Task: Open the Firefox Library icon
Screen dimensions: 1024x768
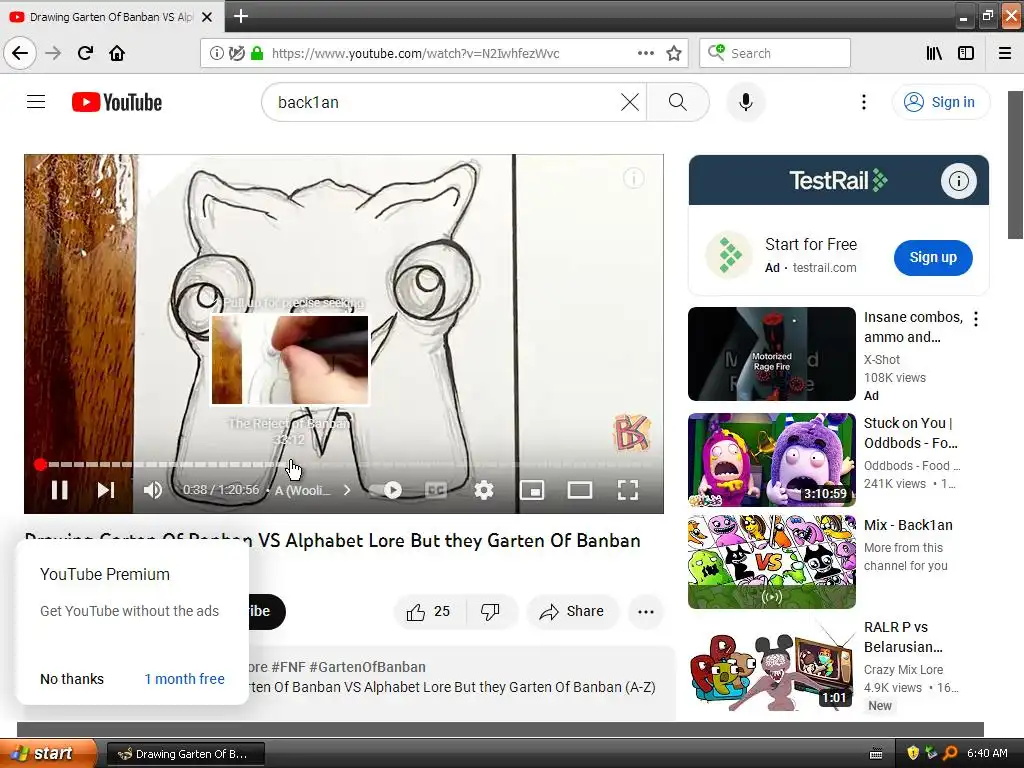Action: (934, 53)
